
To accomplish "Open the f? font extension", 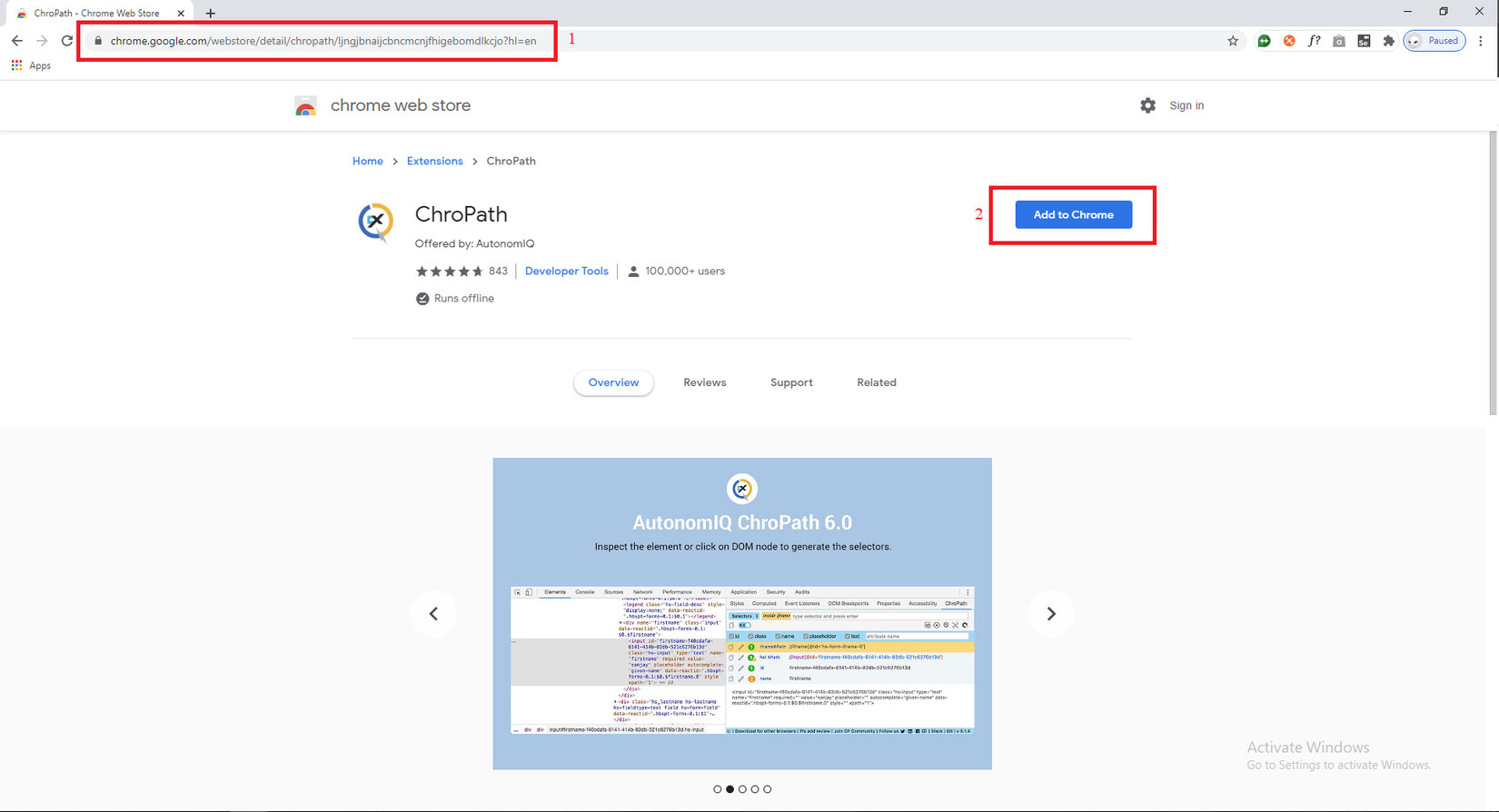I will coord(1314,41).
